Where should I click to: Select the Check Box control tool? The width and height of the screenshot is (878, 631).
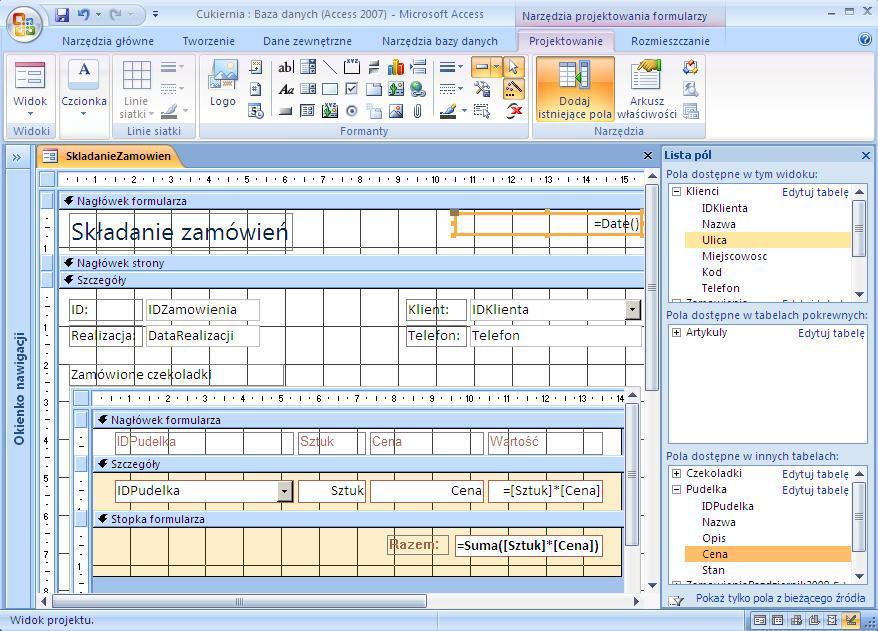click(x=352, y=89)
